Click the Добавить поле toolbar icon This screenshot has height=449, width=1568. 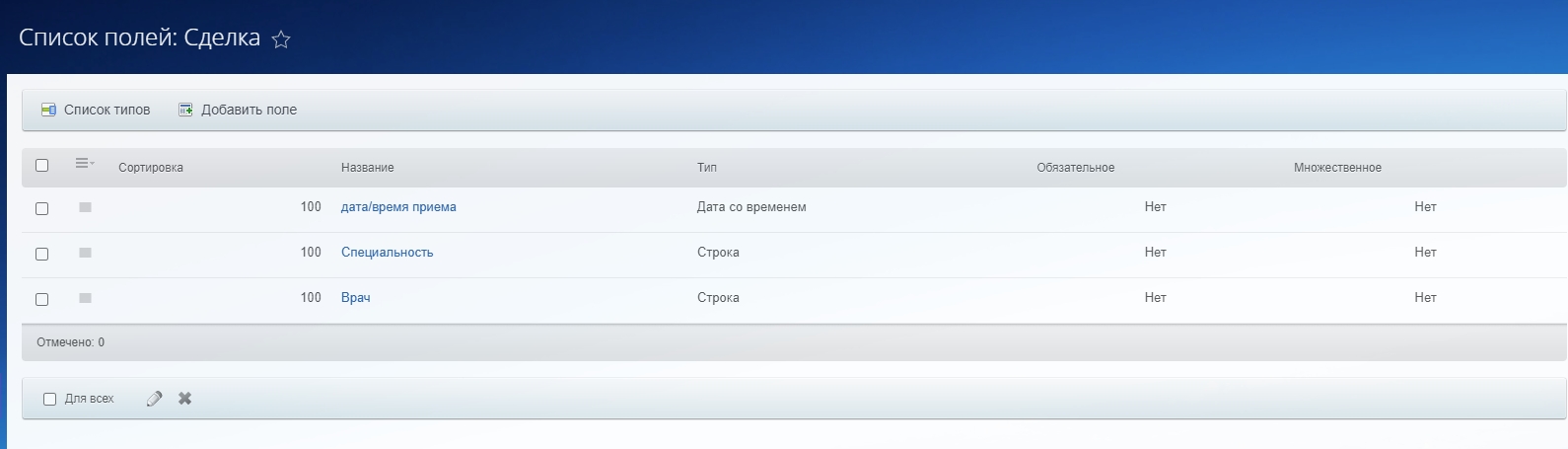coord(185,110)
